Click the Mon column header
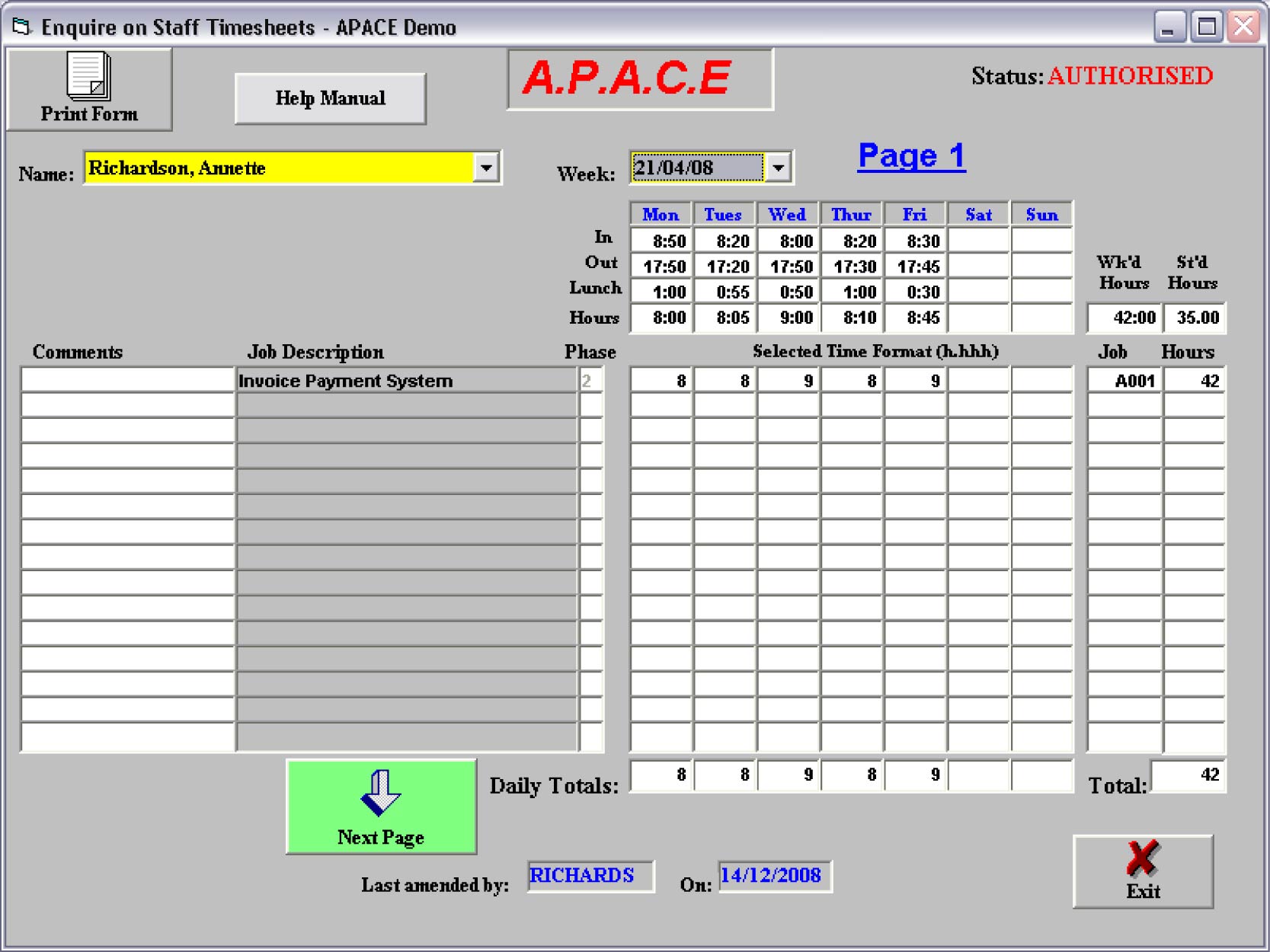The height and width of the screenshot is (952, 1270). [660, 215]
